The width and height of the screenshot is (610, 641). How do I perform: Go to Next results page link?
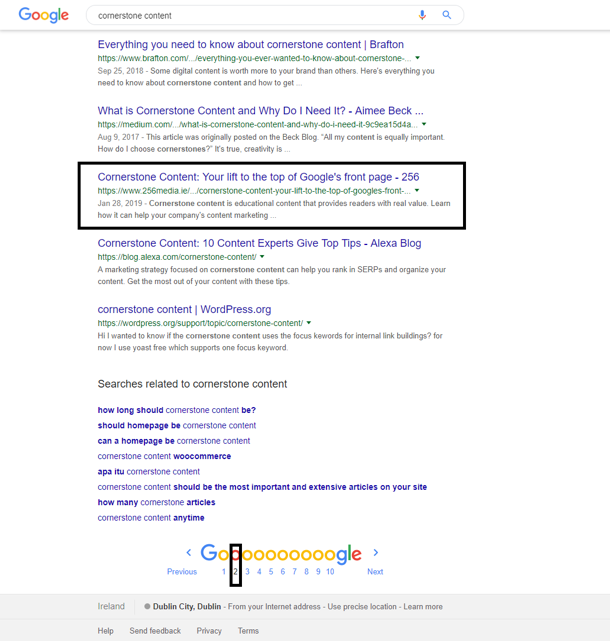375,572
